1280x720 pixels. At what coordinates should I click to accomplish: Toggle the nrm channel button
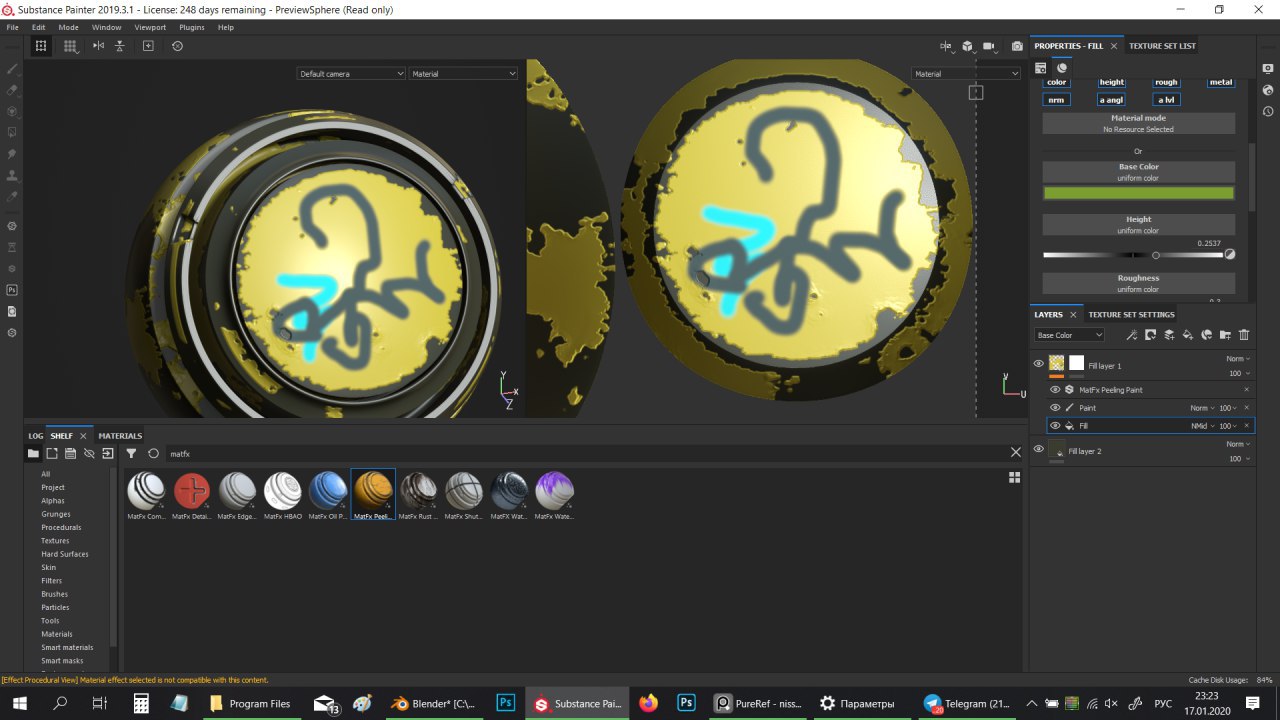[1057, 99]
